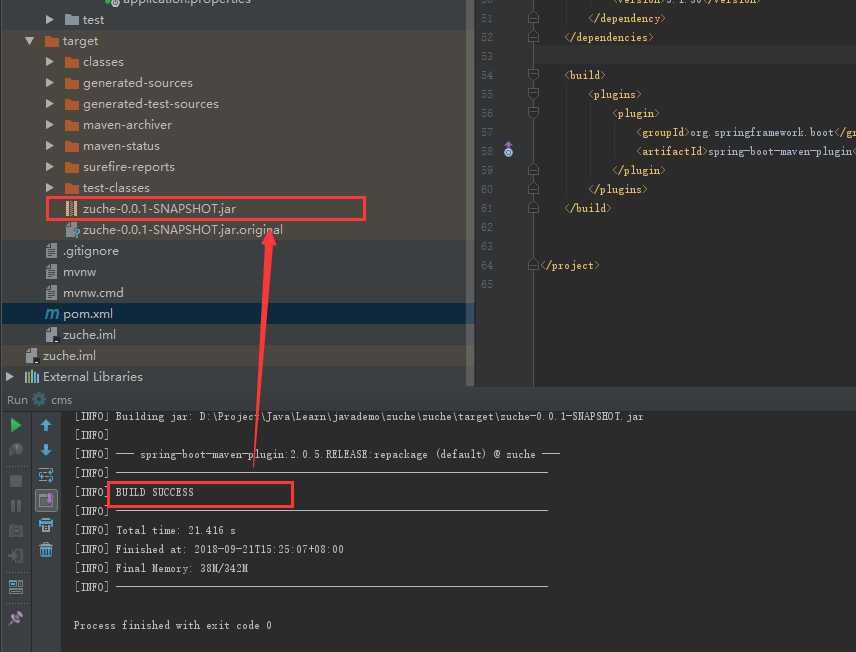Click the gutter marker icon on editor line 58
Image resolution: width=856 pixels, height=652 pixels.
click(508, 150)
